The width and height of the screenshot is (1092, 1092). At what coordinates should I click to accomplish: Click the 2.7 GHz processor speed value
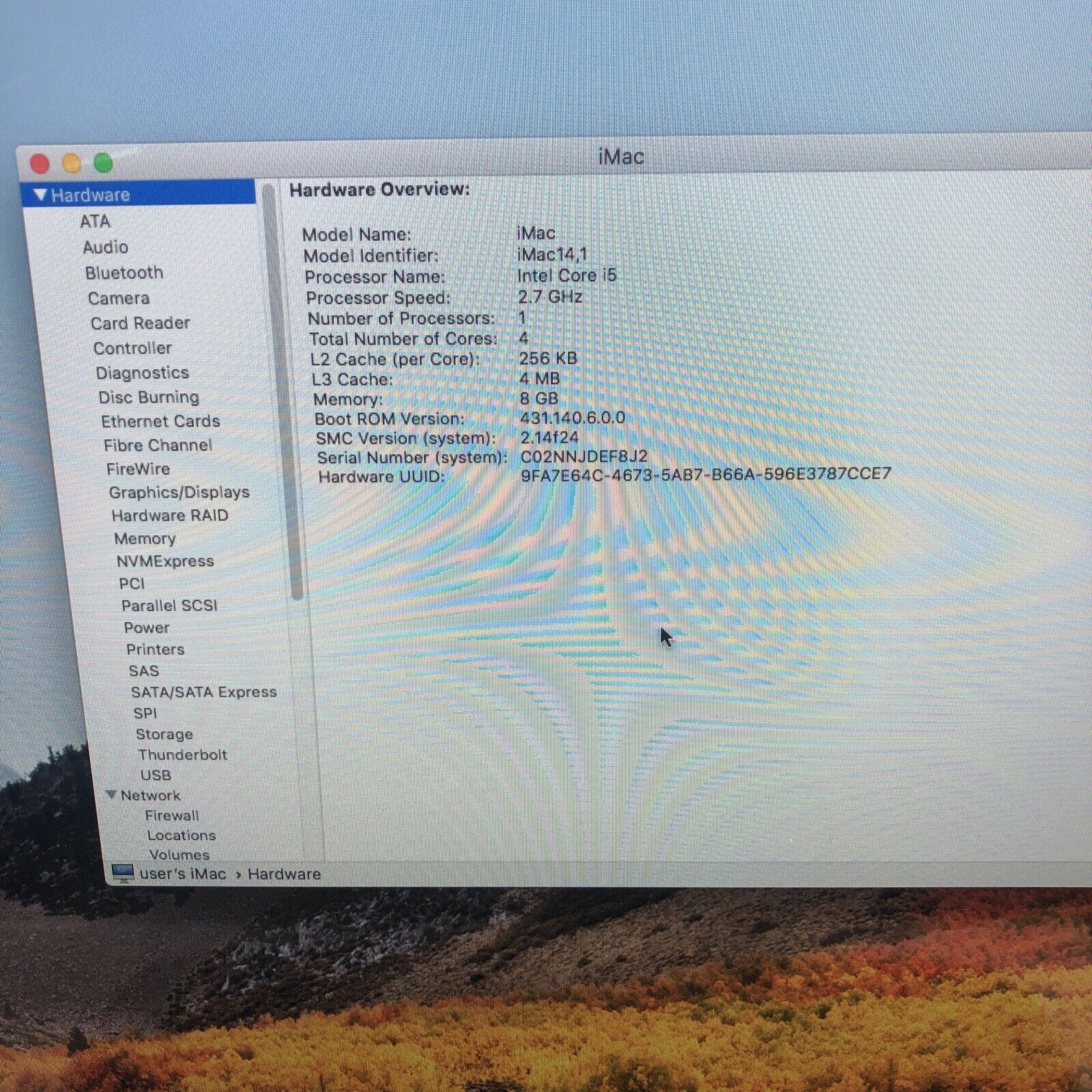[x=550, y=296]
